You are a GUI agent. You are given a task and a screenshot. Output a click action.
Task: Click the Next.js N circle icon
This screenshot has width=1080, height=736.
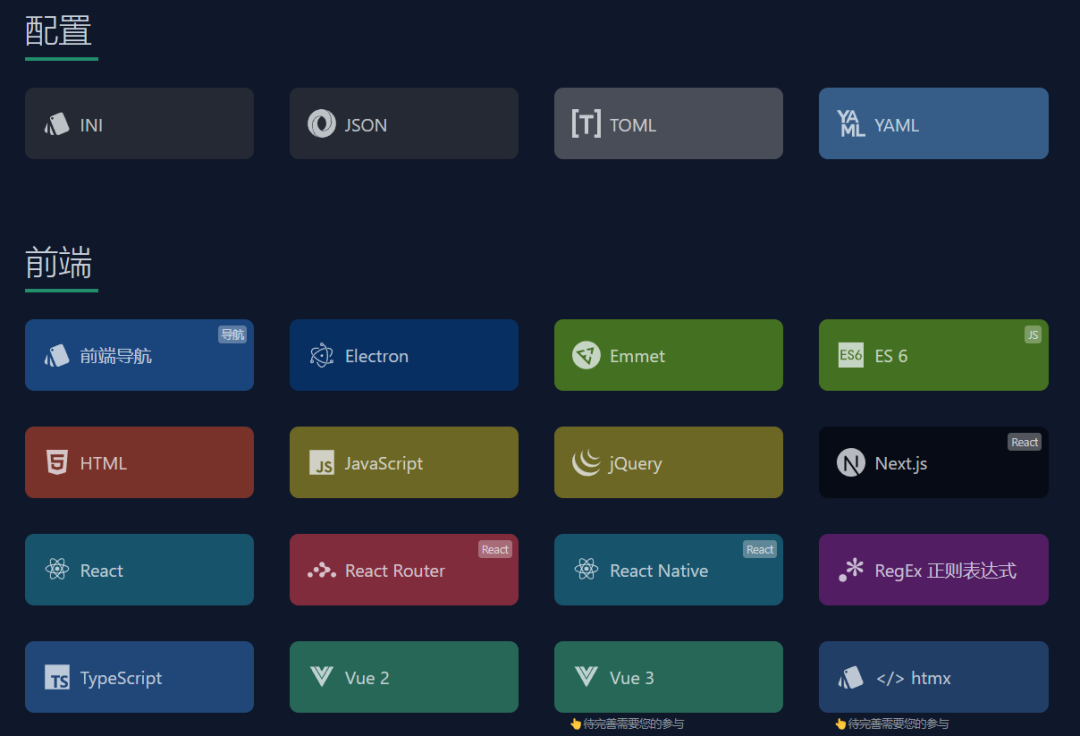point(851,463)
